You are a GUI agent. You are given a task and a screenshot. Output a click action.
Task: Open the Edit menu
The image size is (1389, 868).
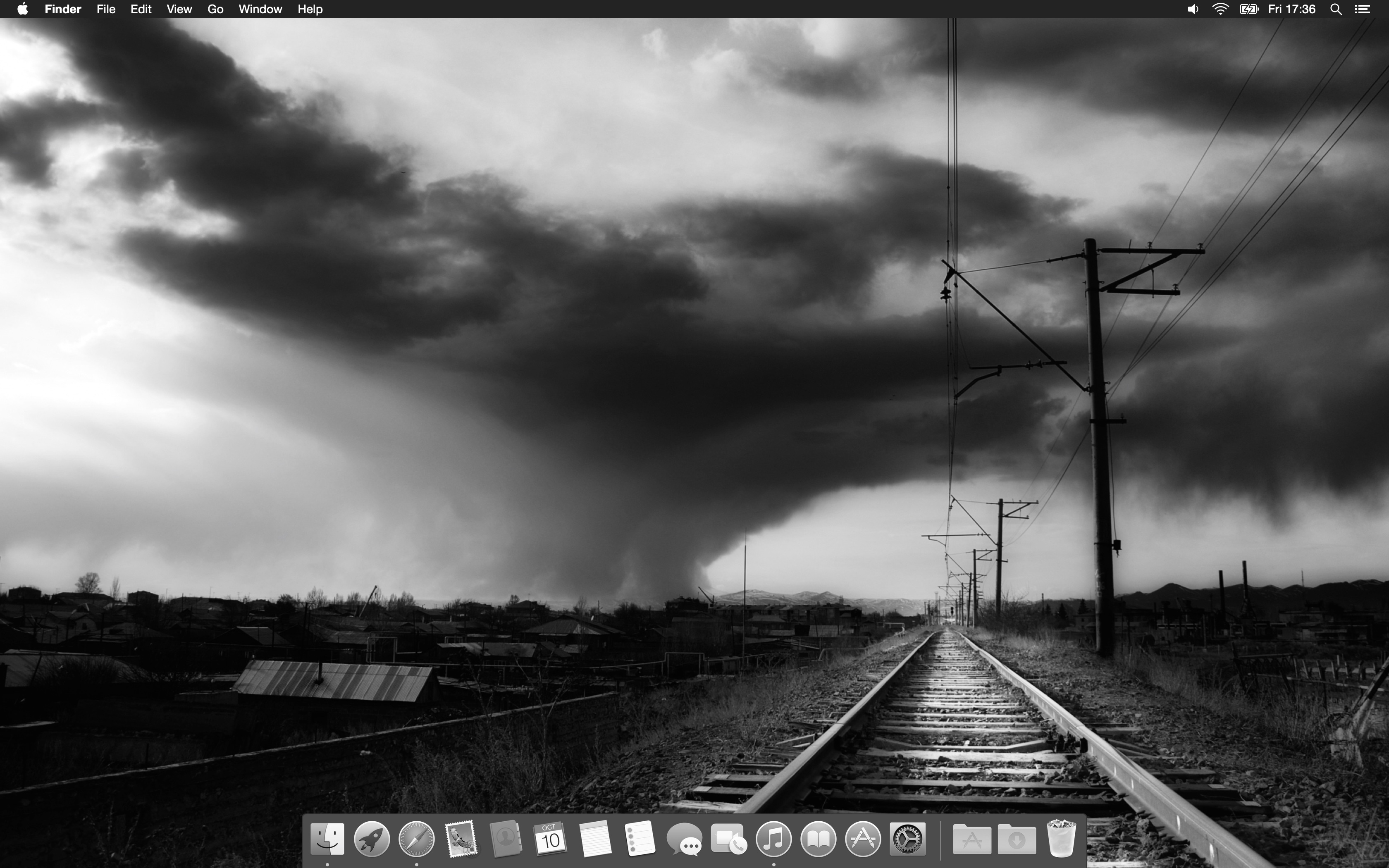[x=141, y=9]
